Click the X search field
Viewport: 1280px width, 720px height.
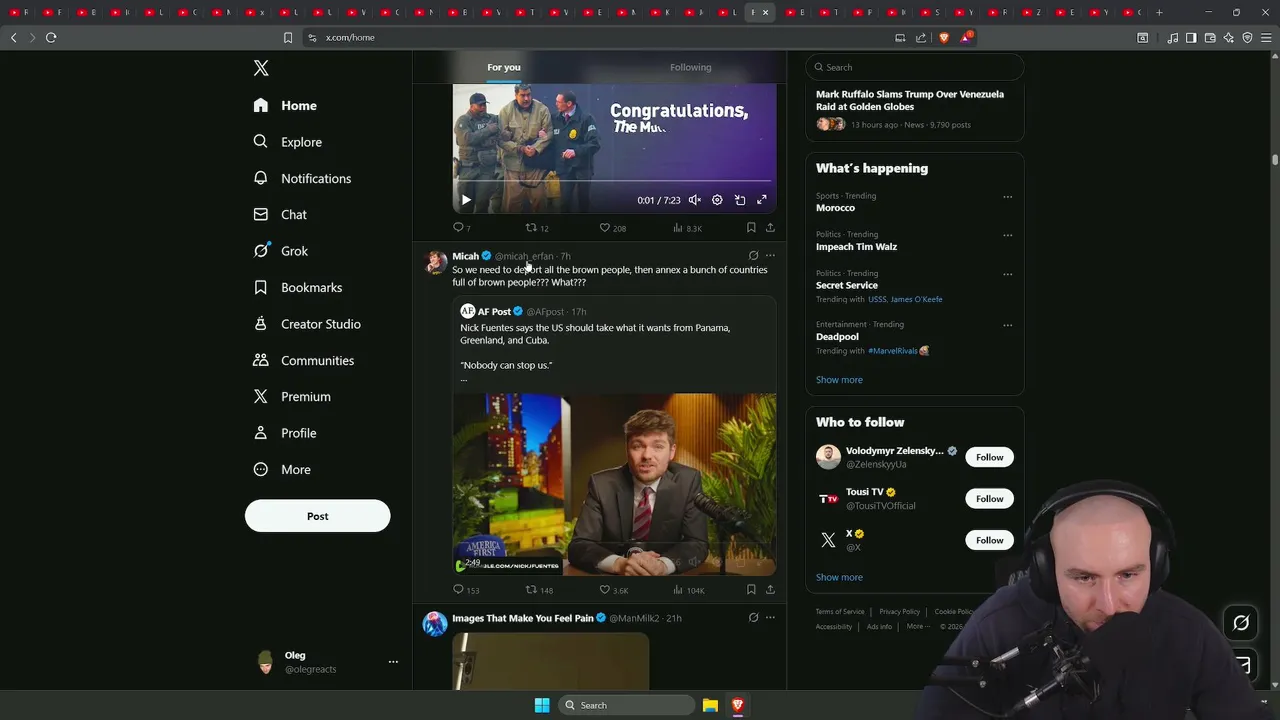(x=915, y=67)
